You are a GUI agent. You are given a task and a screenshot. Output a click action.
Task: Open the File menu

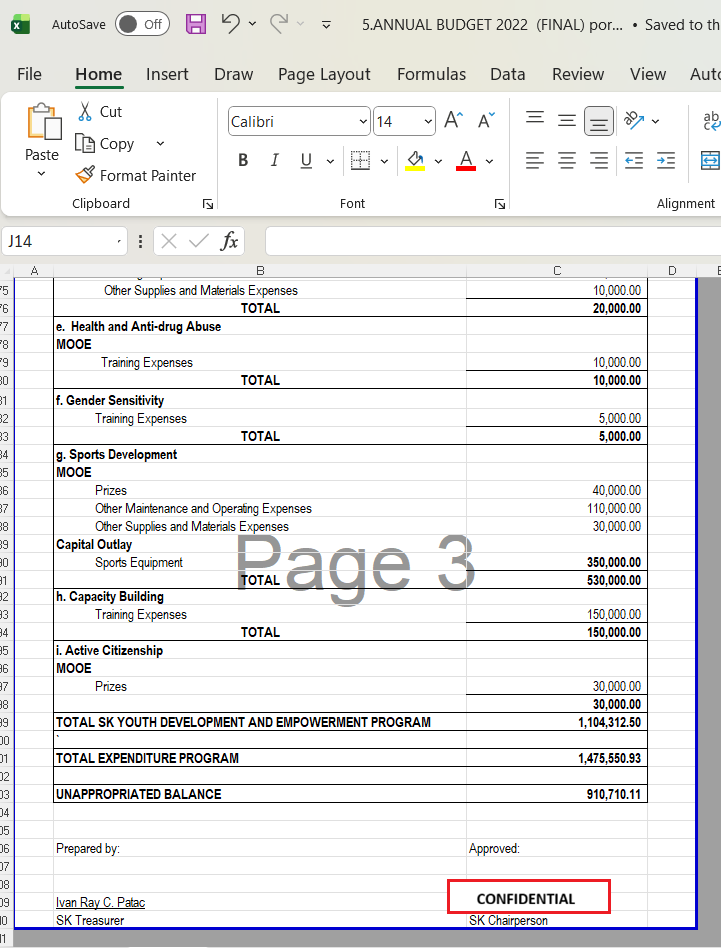pos(29,74)
